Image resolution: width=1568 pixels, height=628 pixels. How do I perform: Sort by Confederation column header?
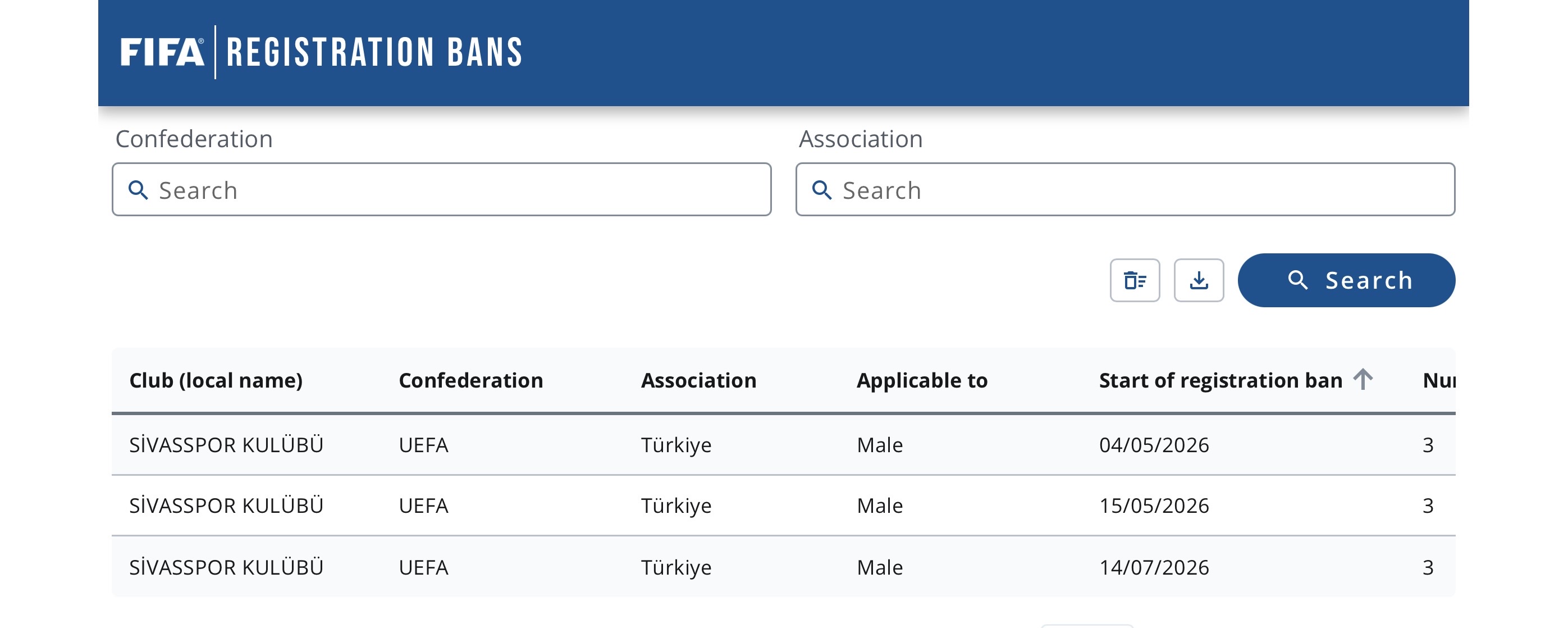(470, 381)
